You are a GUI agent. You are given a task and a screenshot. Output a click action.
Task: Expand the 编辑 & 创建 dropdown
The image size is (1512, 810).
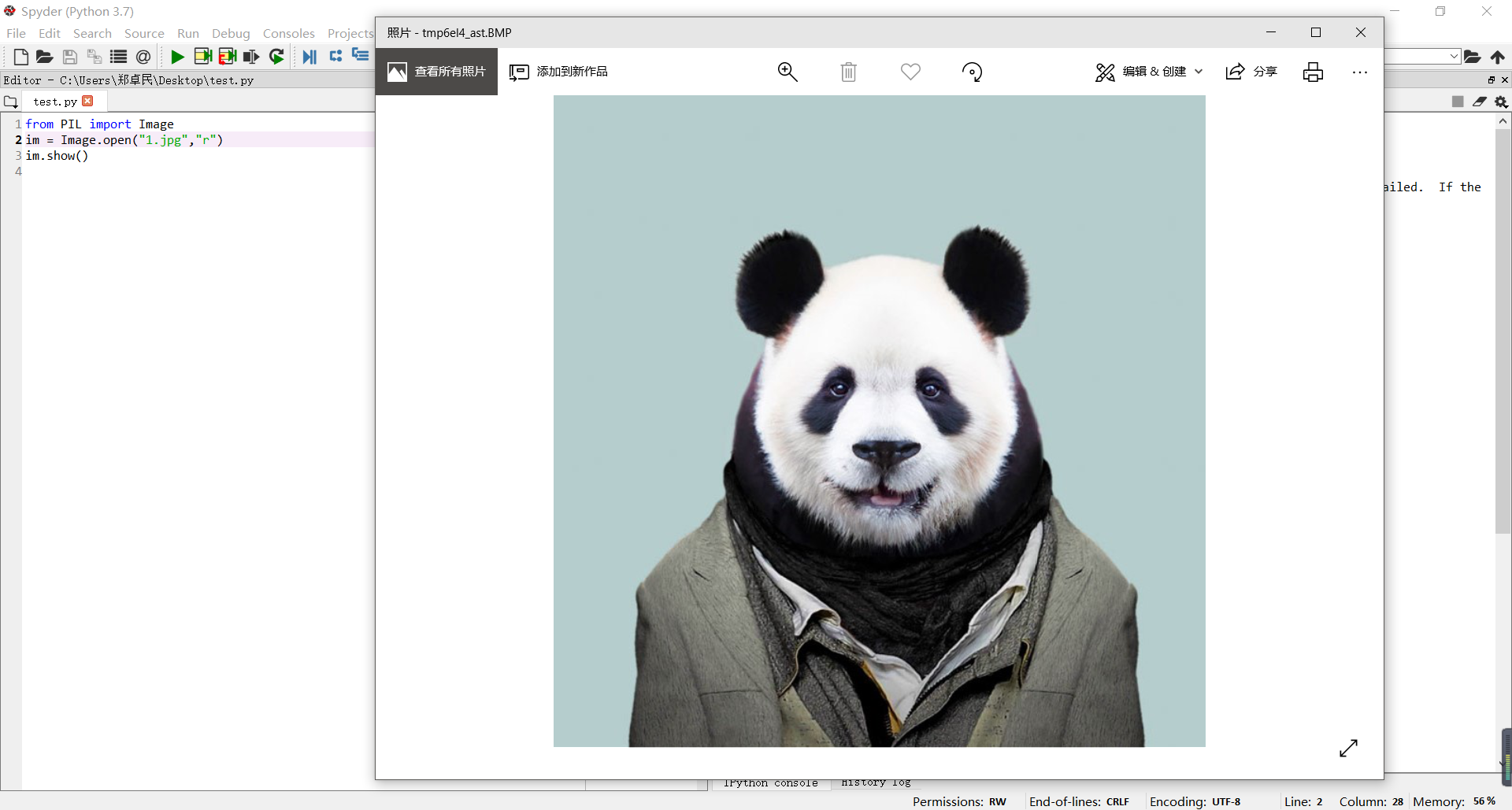(1149, 72)
